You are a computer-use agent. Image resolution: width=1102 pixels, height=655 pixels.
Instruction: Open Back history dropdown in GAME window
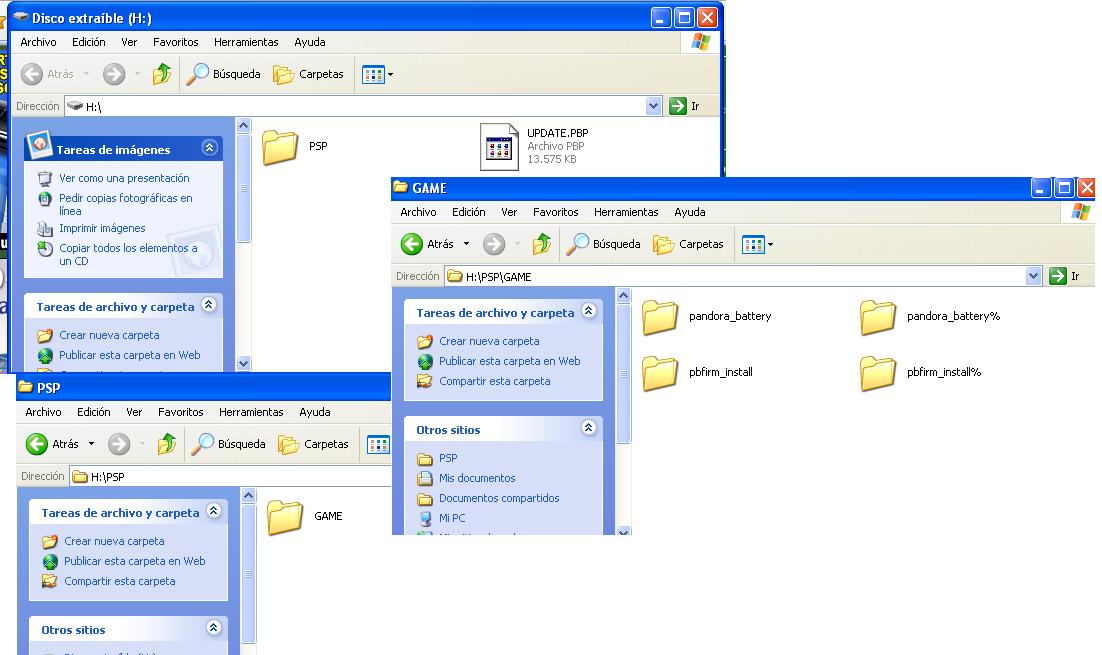click(466, 245)
